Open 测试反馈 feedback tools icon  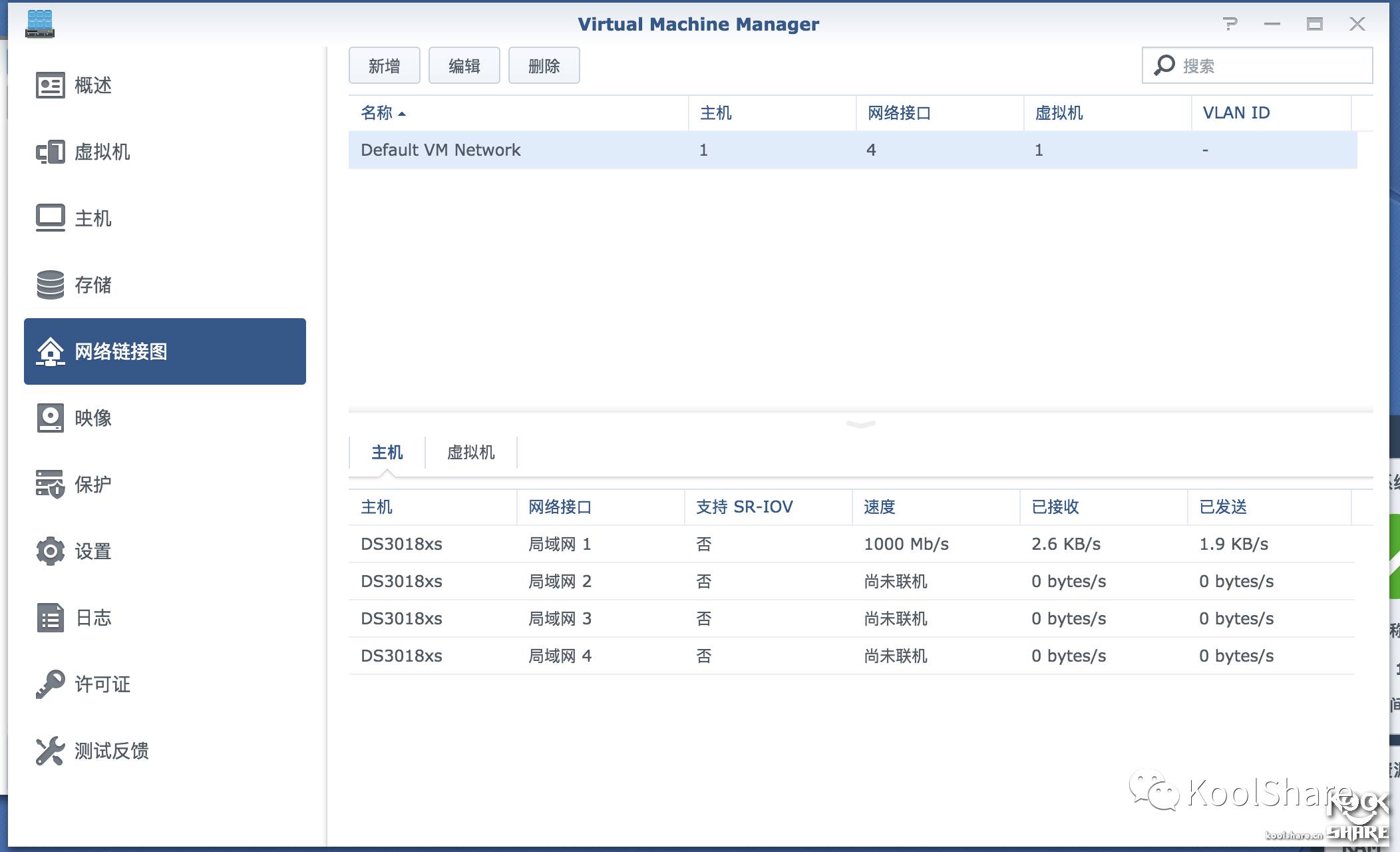click(x=50, y=751)
